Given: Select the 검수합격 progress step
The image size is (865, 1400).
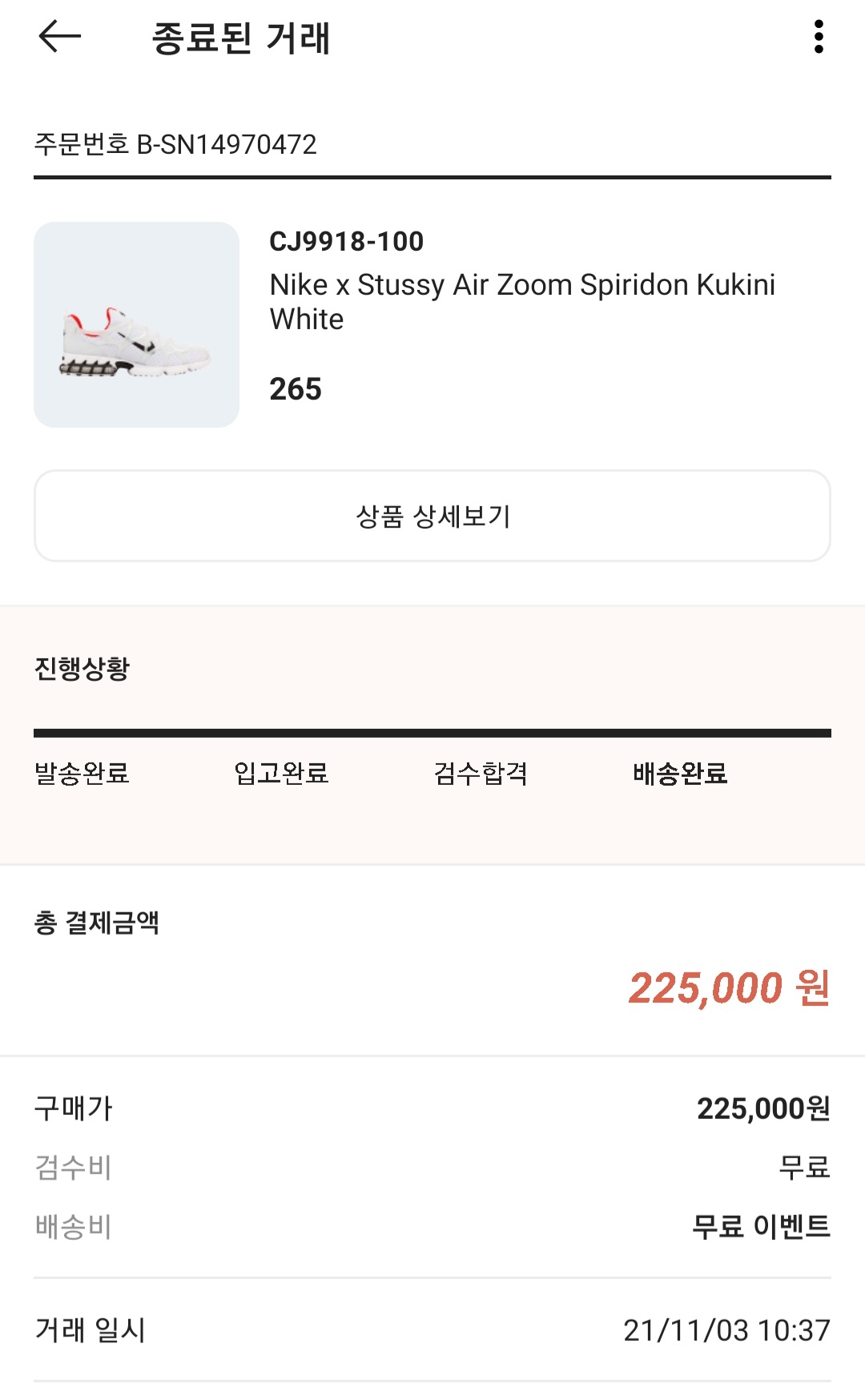Looking at the screenshot, I should click(x=481, y=774).
